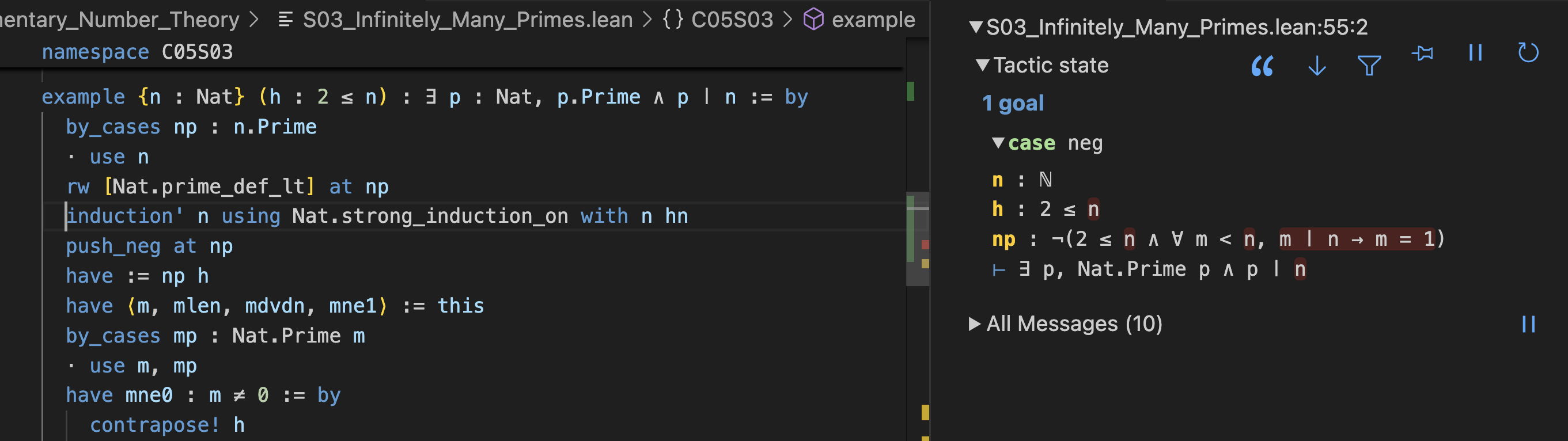This screenshot has width=1568, height=441.
Task: Click the file lines icon in breadcrumb
Action: click(285, 20)
